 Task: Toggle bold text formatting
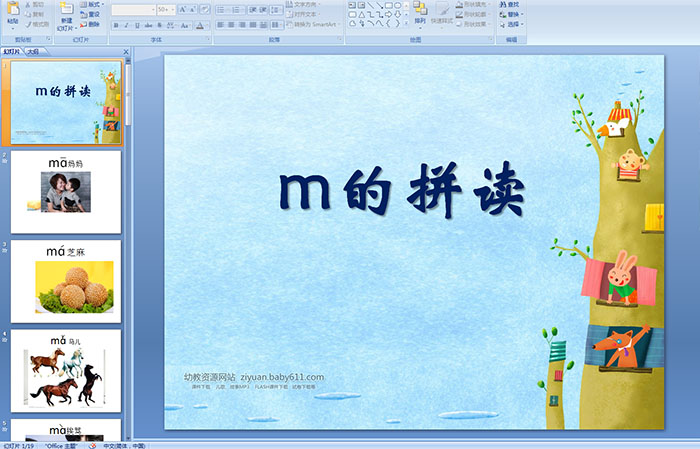(116, 25)
